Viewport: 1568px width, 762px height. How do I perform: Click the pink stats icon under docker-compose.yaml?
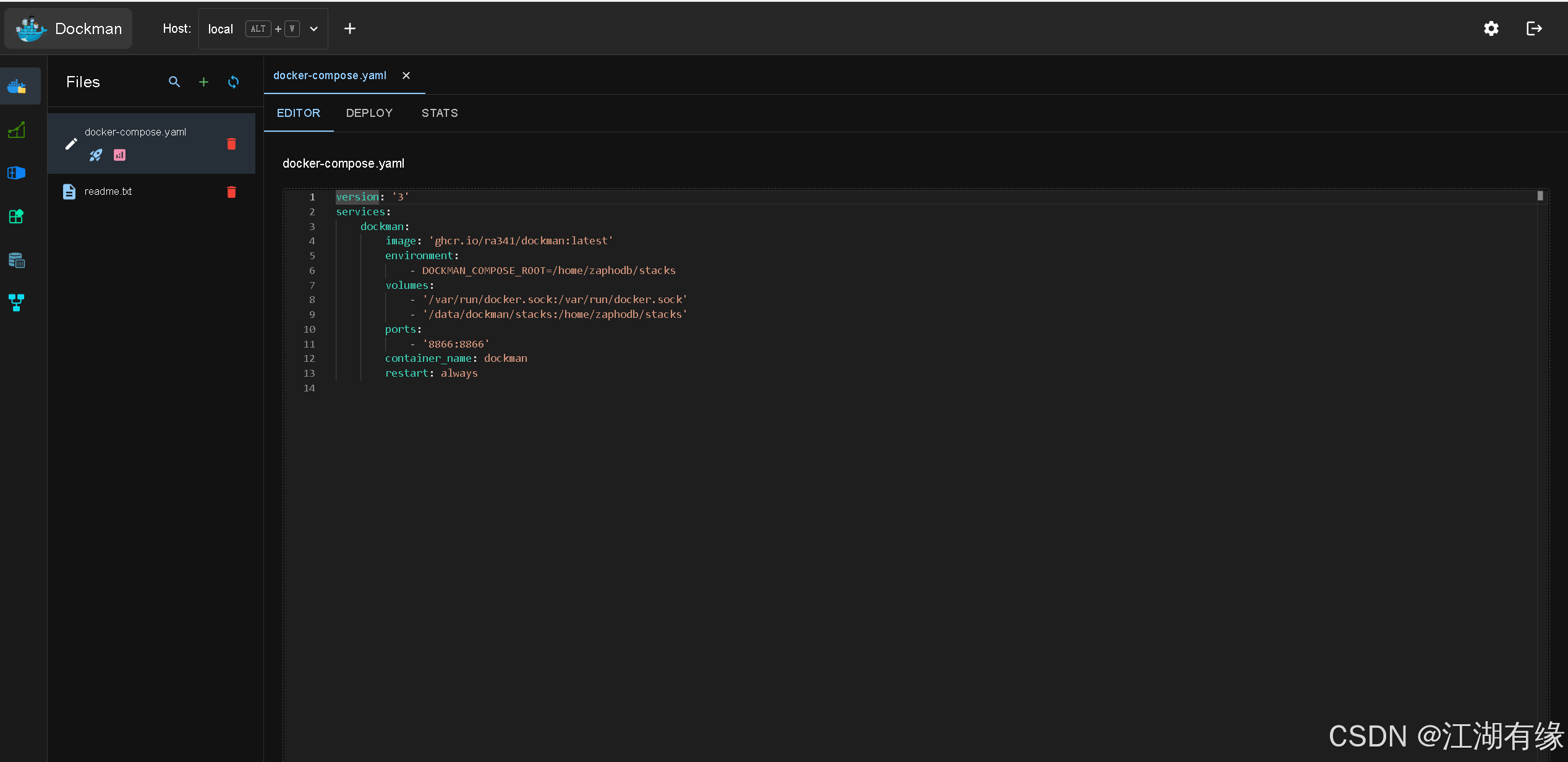119,155
